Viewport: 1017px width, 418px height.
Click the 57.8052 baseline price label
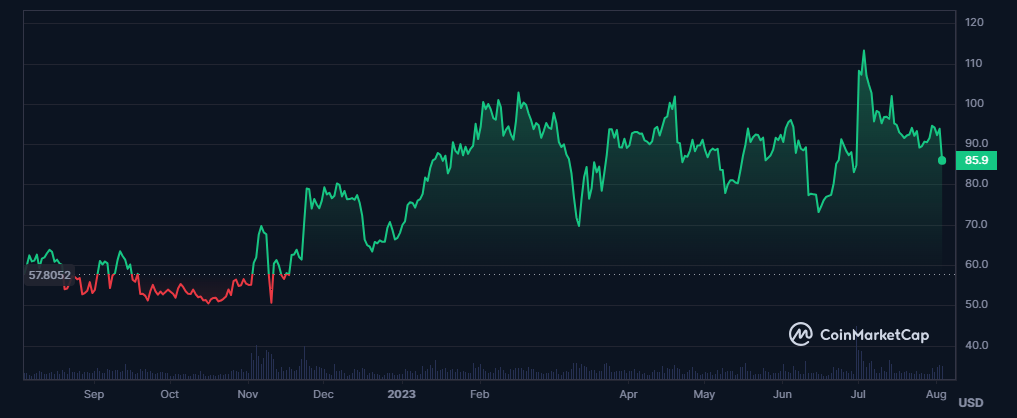(x=49, y=275)
